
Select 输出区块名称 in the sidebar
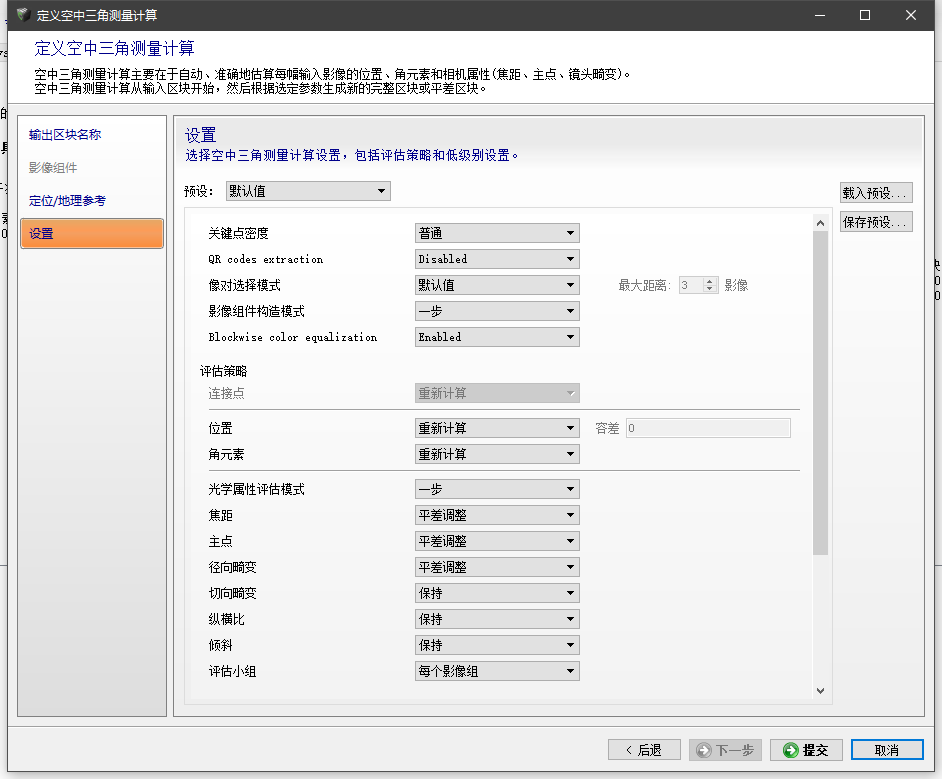pos(65,135)
